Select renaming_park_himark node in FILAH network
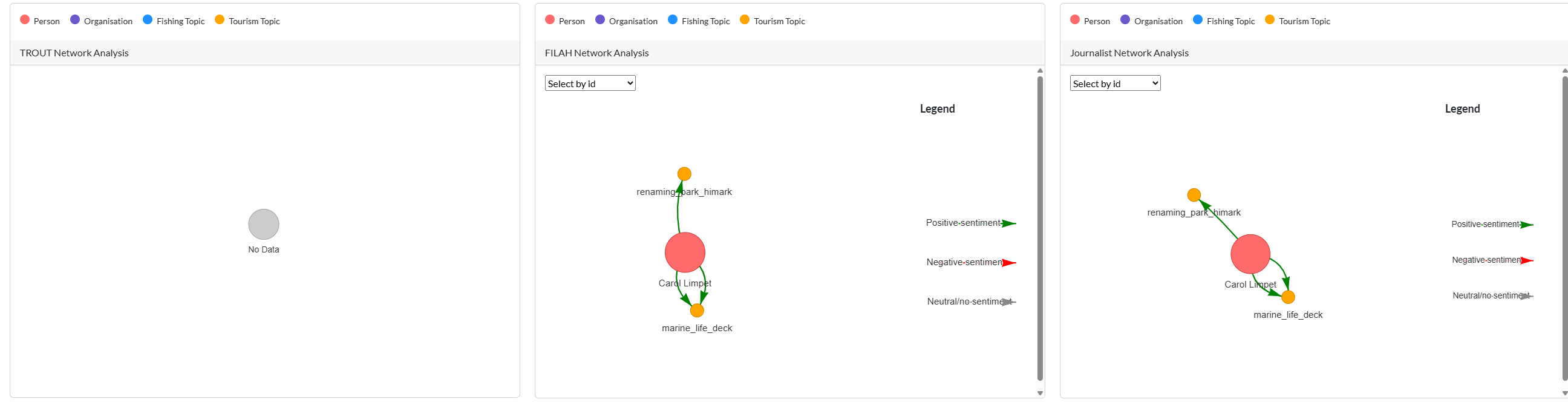This screenshot has height=402, width=1568. (x=684, y=174)
